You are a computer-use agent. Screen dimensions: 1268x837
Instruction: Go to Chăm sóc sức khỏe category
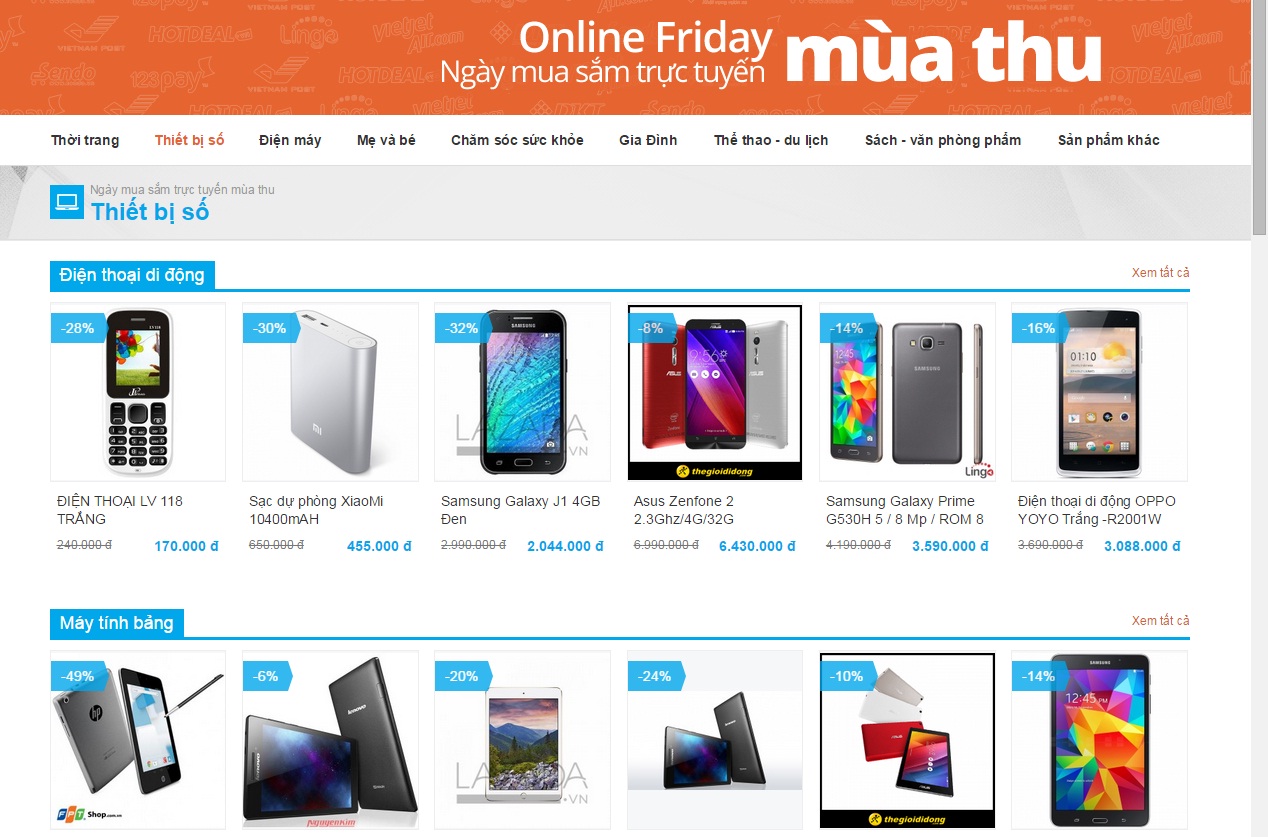tap(517, 140)
